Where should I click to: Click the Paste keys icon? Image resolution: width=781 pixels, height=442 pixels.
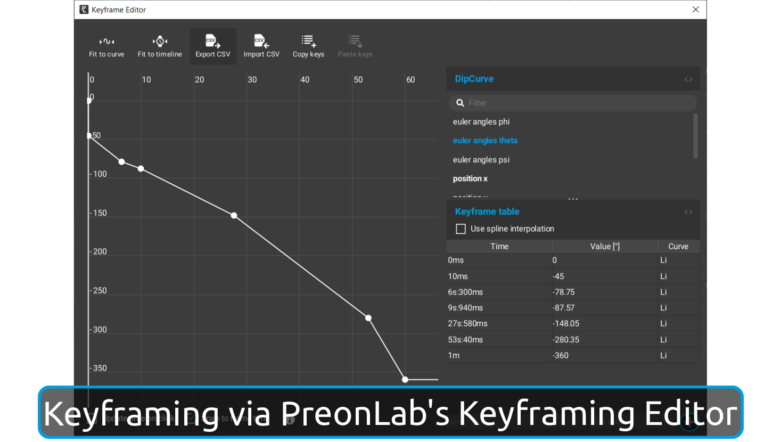(353, 42)
